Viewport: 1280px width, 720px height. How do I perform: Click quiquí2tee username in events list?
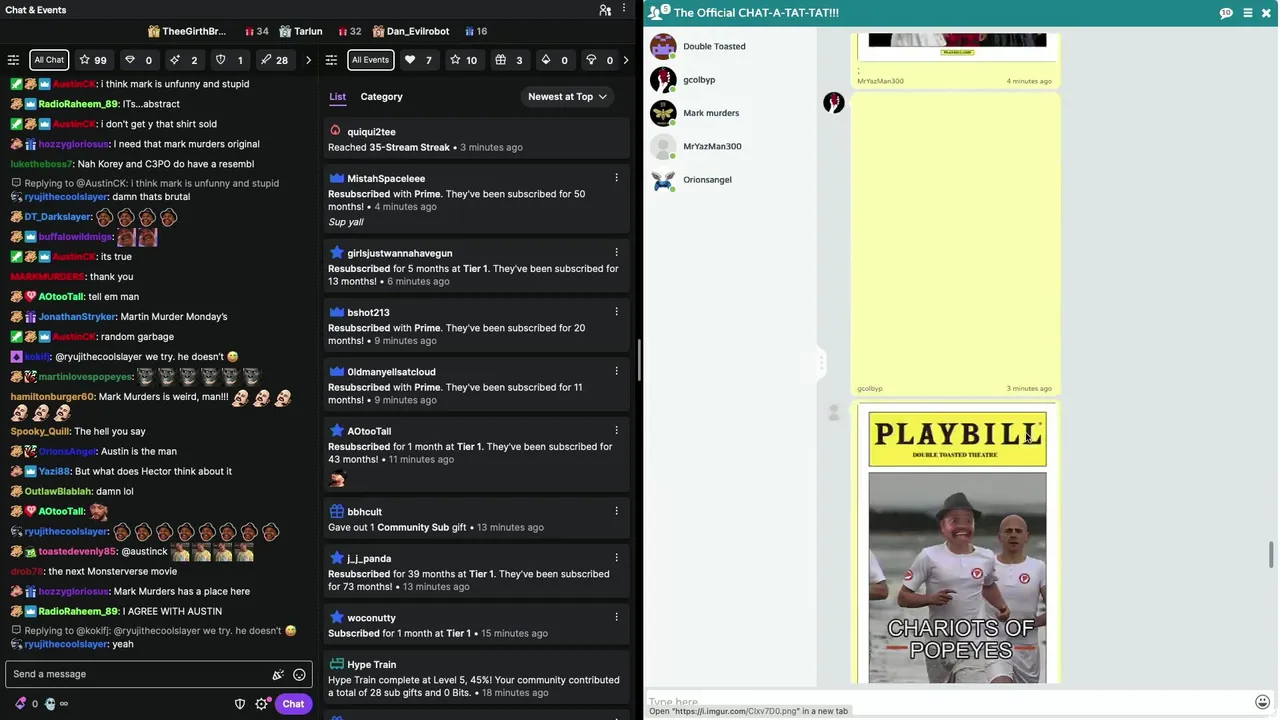[371, 132]
